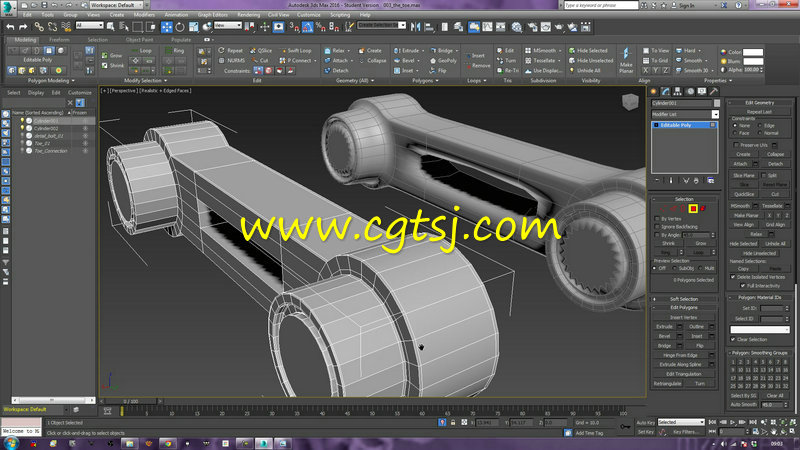Open the Graph Editors menu

(212, 15)
